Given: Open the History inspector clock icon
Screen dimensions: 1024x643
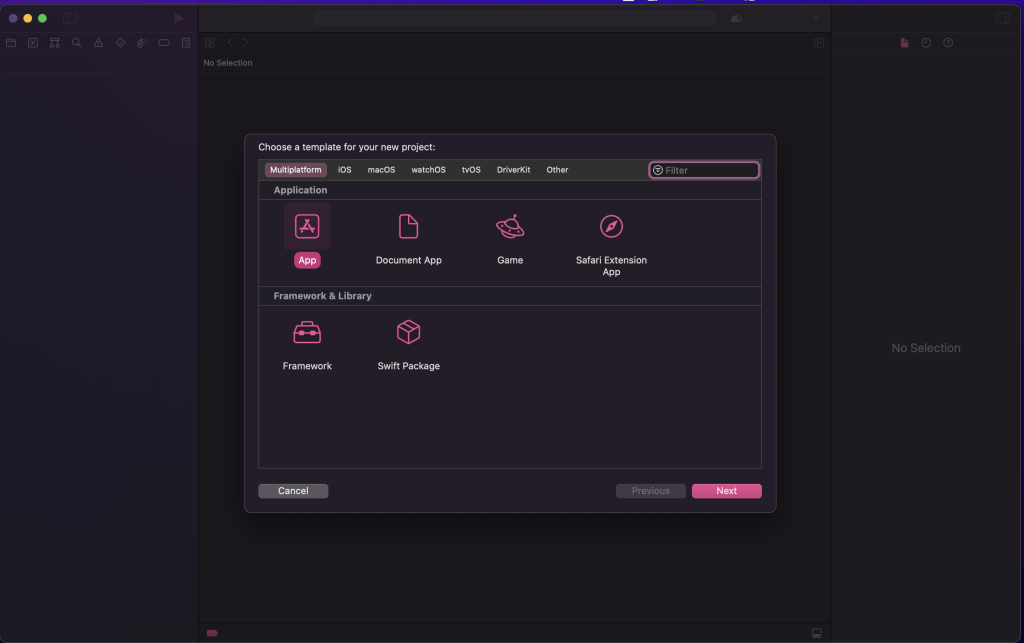Looking at the screenshot, I should (x=925, y=43).
